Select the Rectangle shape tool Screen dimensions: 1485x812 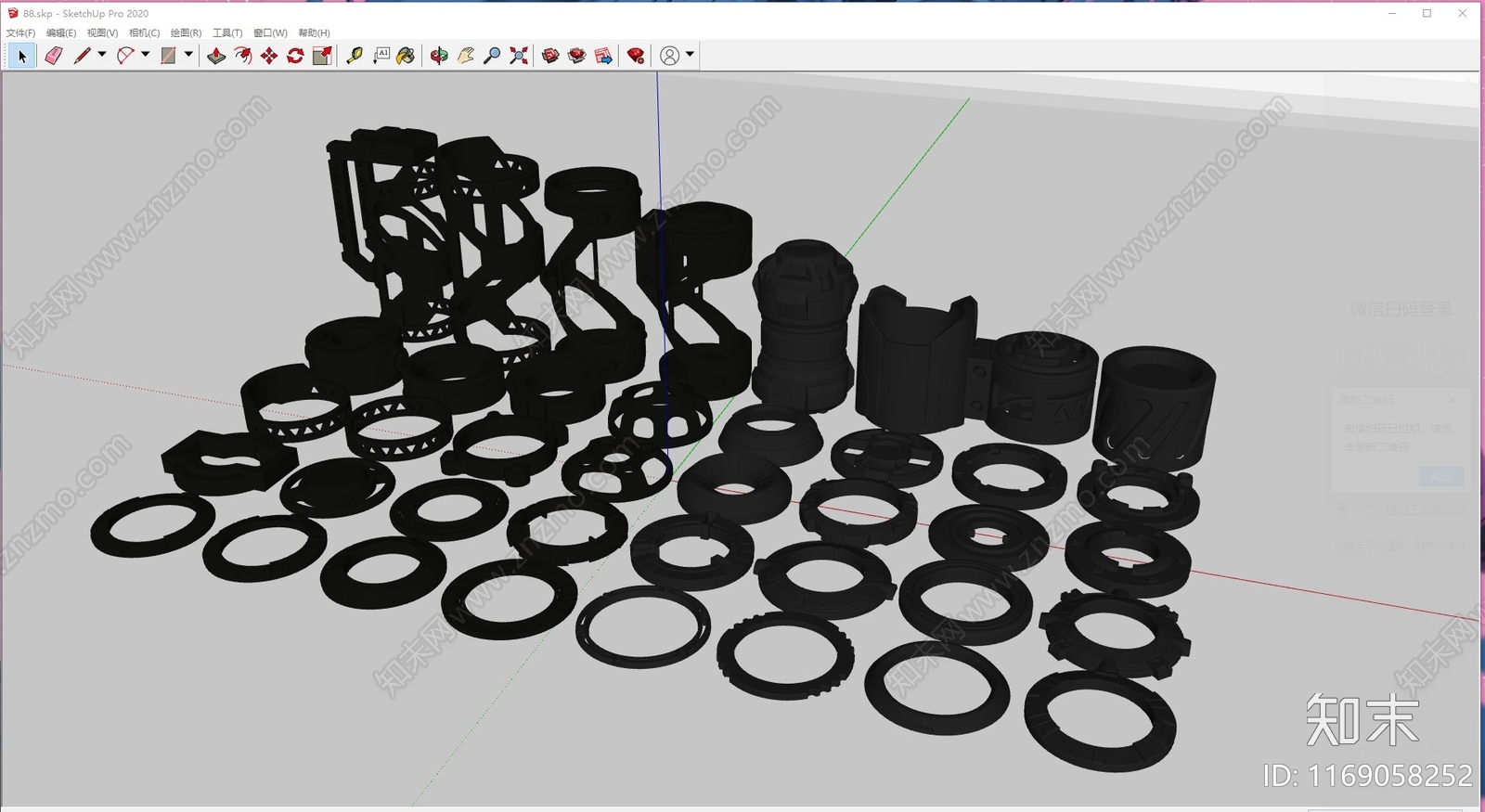(x=168, y=56)
